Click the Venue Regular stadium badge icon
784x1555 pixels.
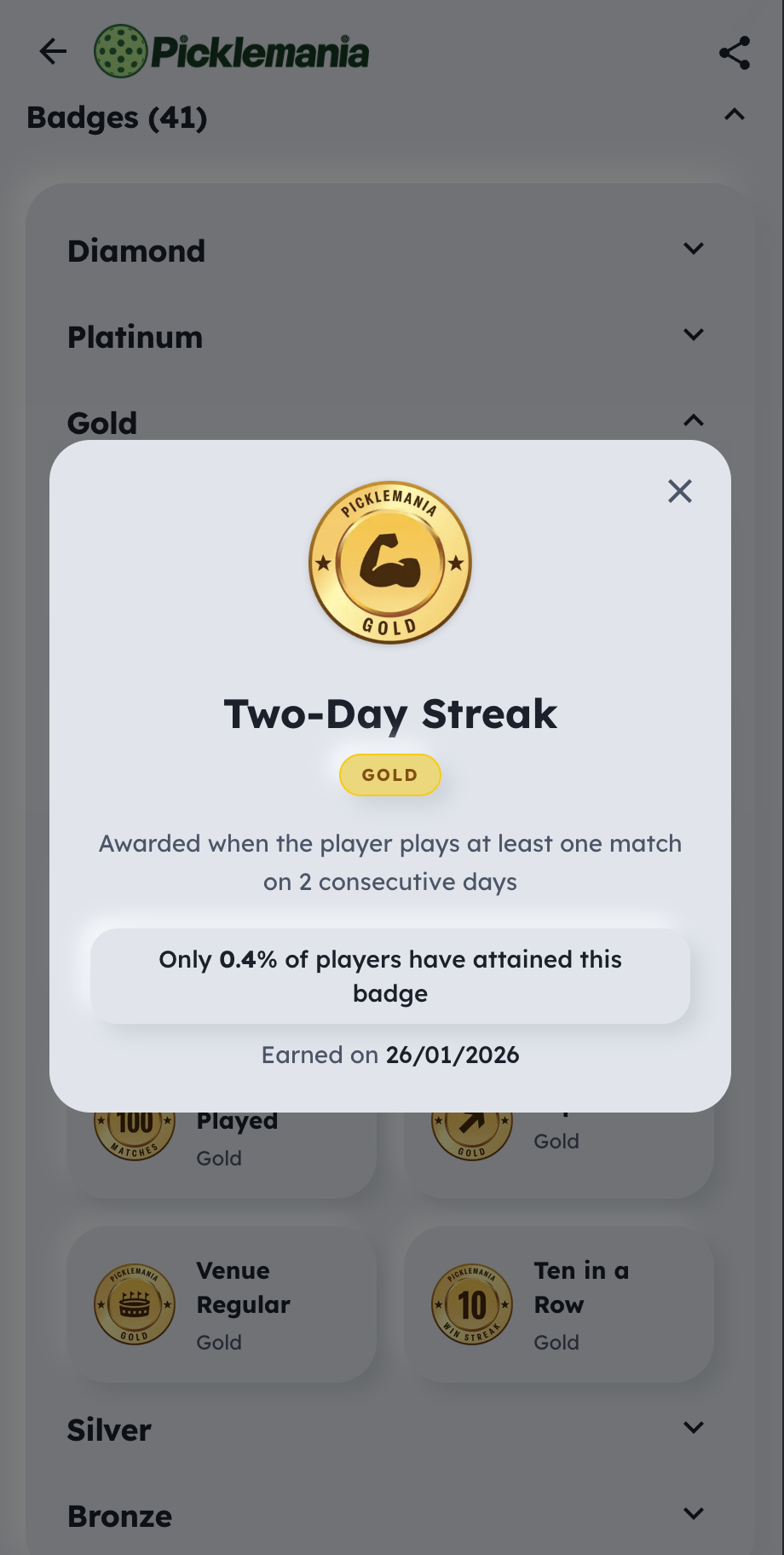coord(135,1304)
